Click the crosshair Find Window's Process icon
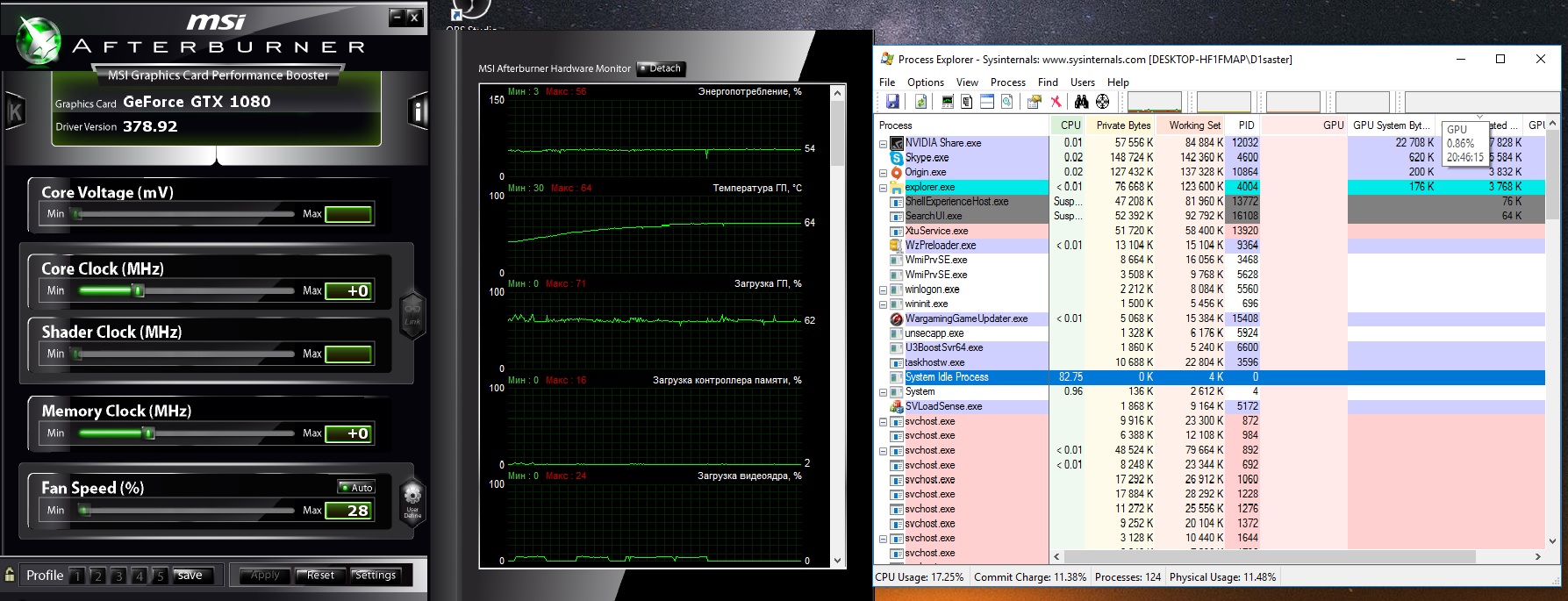 pos(1102,102)
